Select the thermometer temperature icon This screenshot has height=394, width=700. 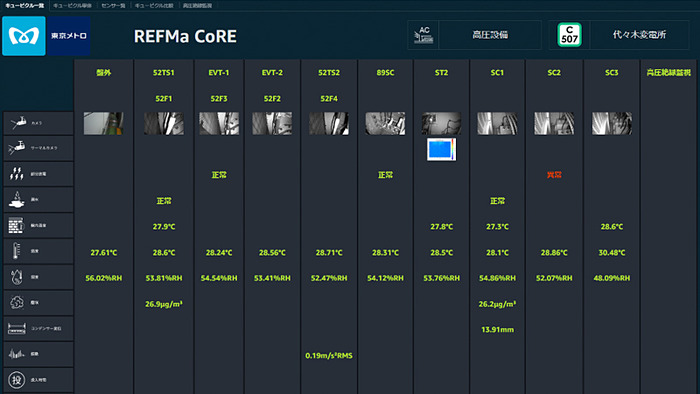(x=16, y=251)
